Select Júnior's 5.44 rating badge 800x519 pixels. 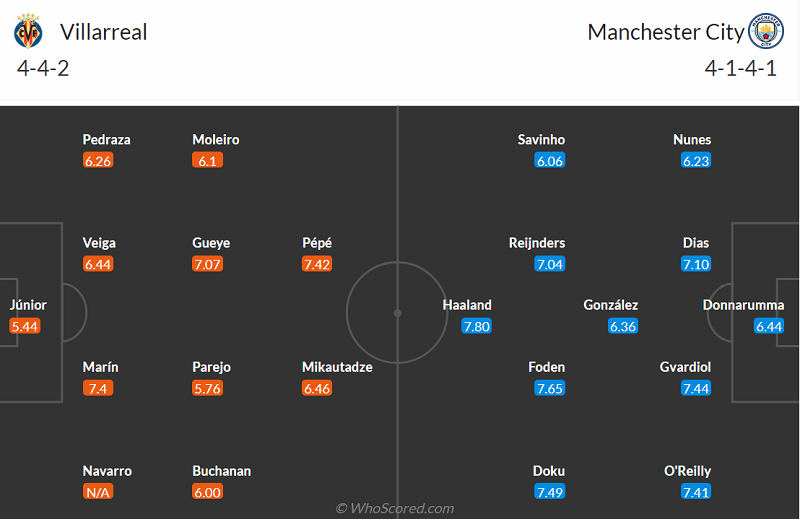[25, 326]
